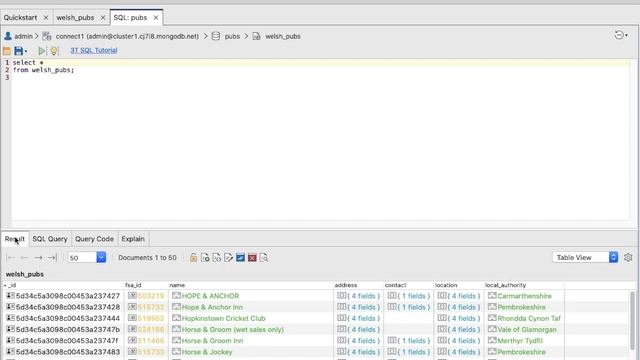Click the edit document pencil icon
Viewport: 640px width, 360px height.
229,258
